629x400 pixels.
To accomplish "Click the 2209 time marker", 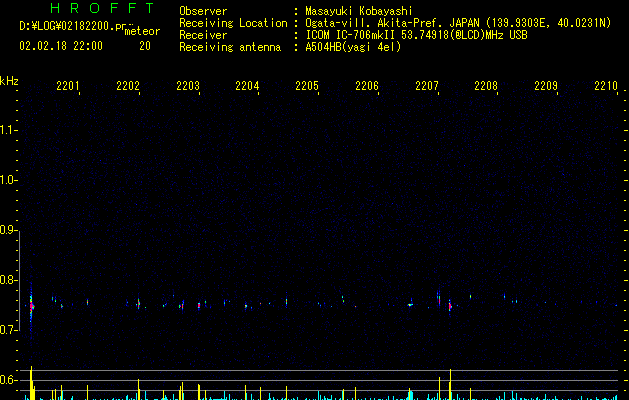I will coord(546,85).
